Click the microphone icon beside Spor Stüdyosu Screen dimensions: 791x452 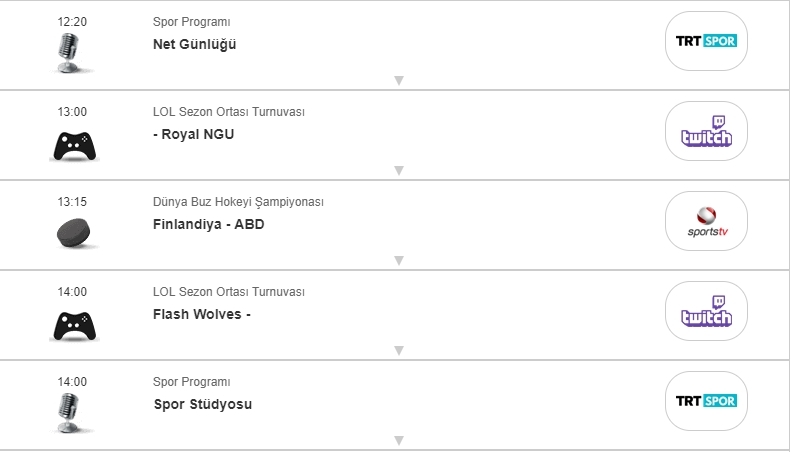click(x=68, y=413)
